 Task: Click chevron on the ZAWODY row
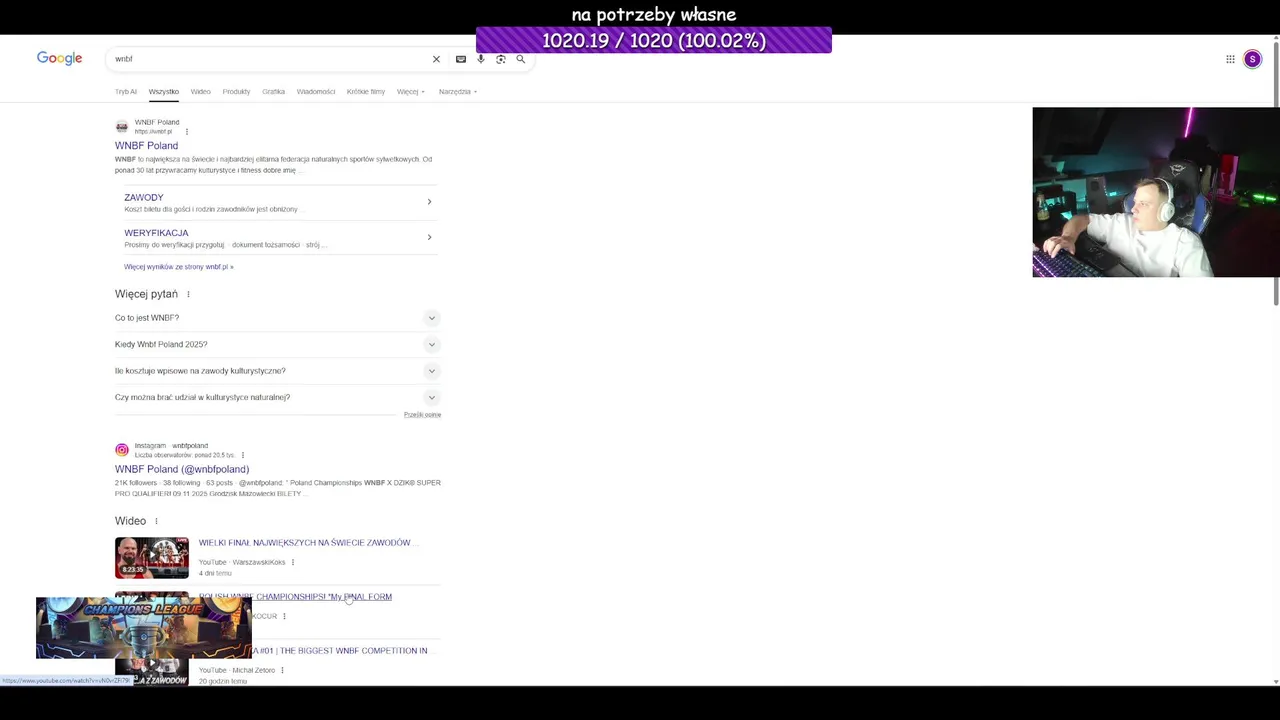point(429,202)
